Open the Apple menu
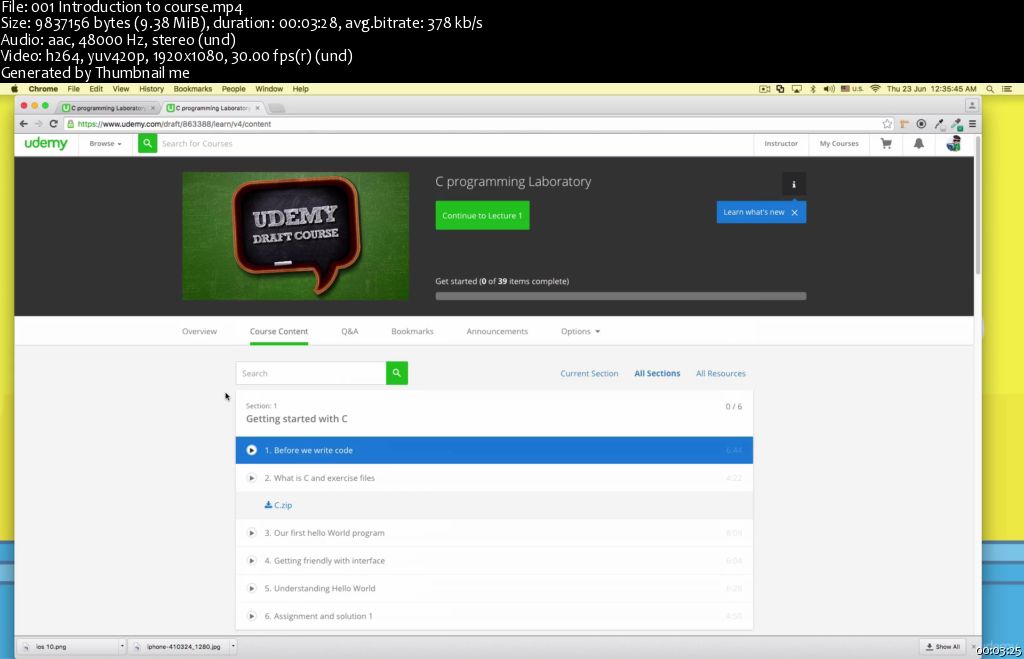The width and height of the screenshot is (1024, 659). (x=14, y=89)
